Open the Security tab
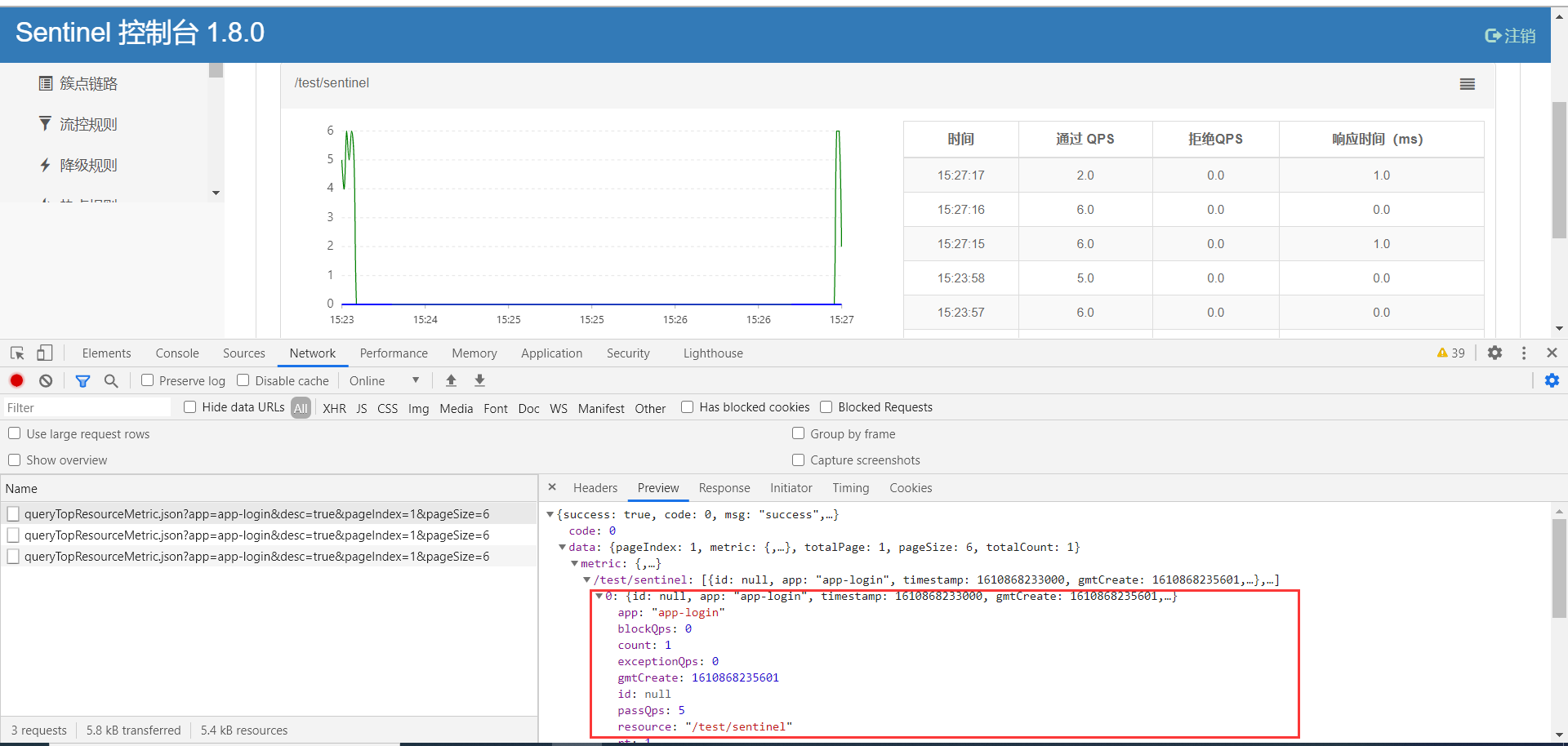This screenshot has height=746, width=1568. point(628,353)
